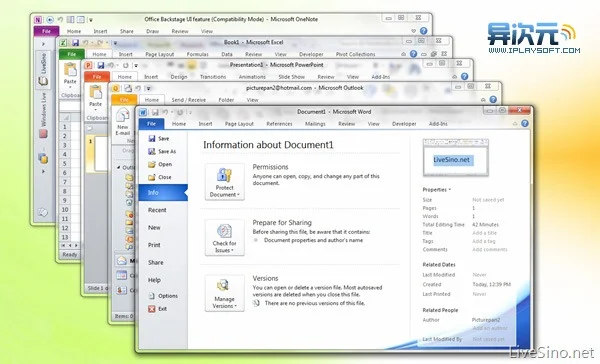
Task: Open Manage Versions dropdown button
Action: point(225,293)
